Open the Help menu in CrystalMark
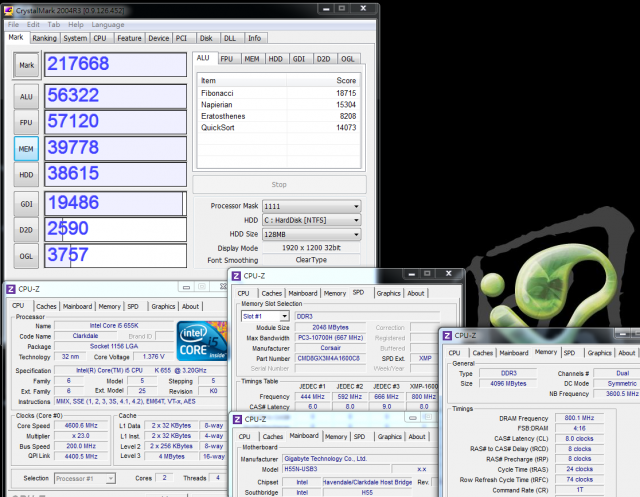This screenshot has height=497, width=640. click(76, 24)
